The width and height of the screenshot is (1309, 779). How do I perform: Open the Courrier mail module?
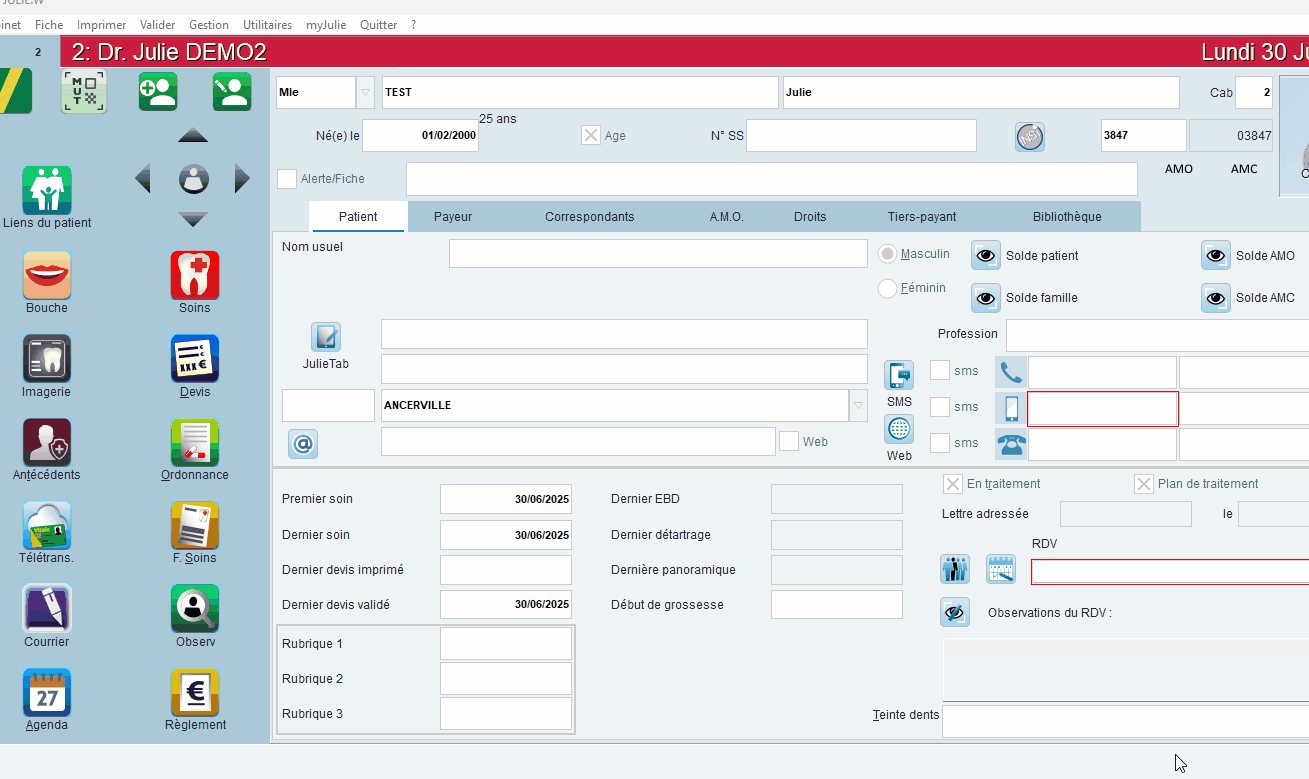(47, 609)
